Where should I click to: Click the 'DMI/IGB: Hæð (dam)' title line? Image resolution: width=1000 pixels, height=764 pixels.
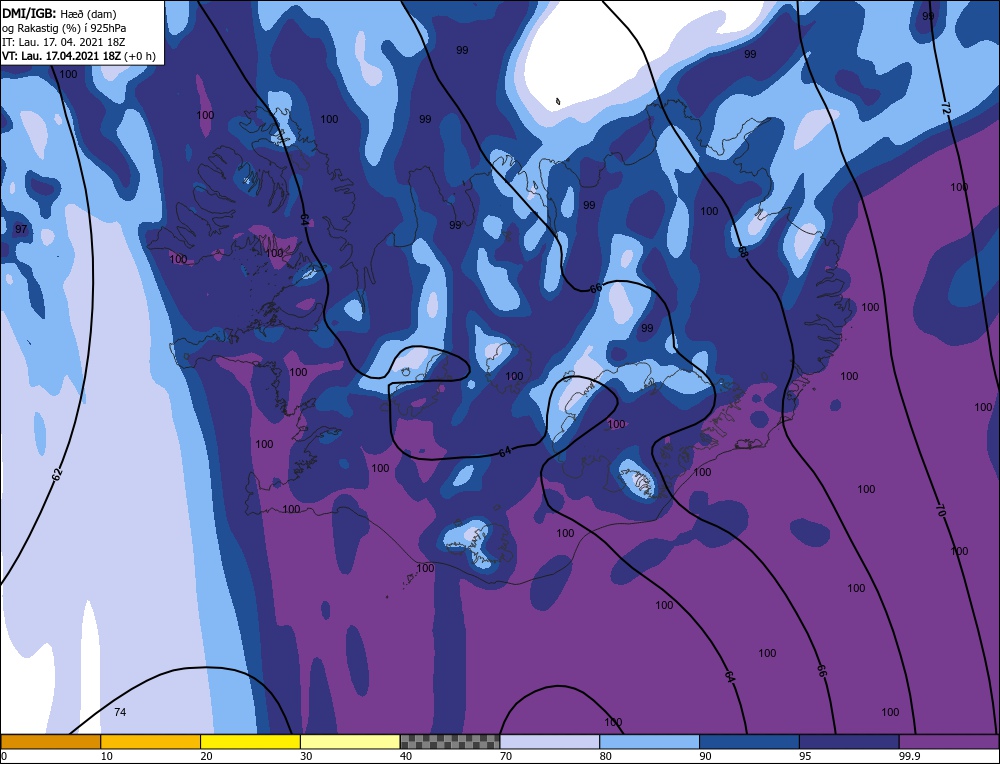(59, 13)
